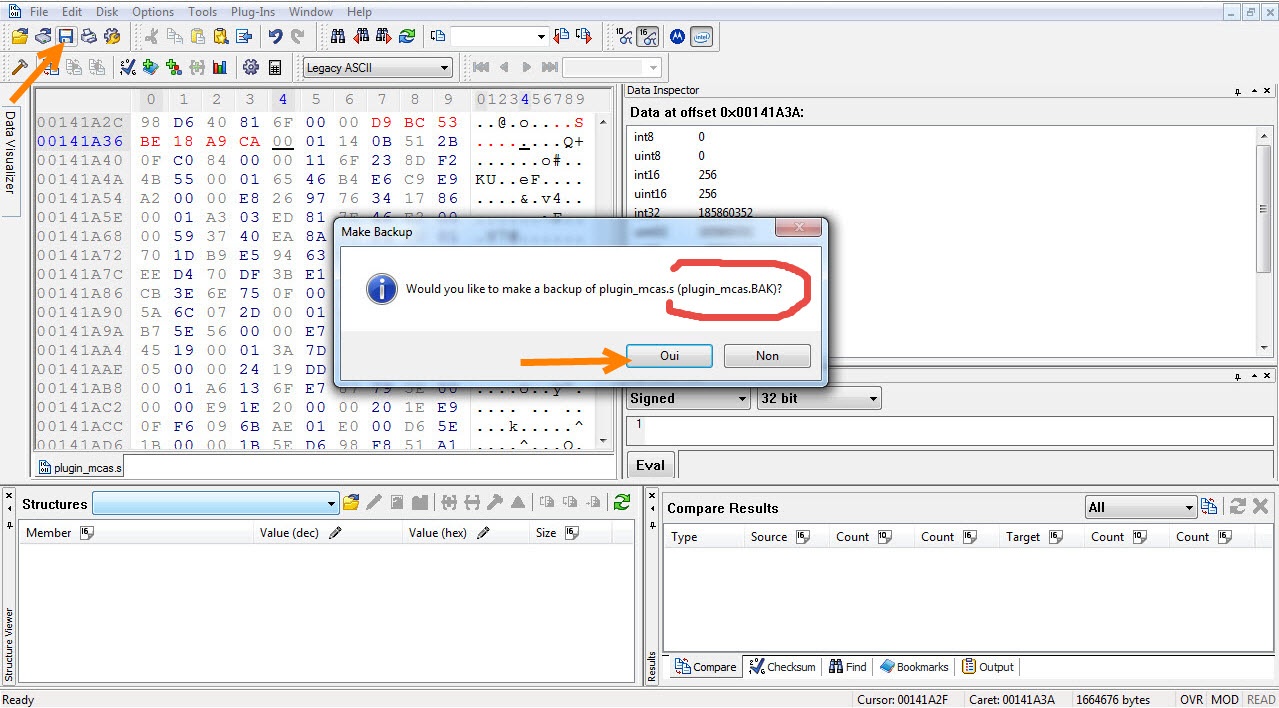Click the green refresh icon in Structures panel
Viewport: 1279px width, 708px height.
[x=622, y=503]
